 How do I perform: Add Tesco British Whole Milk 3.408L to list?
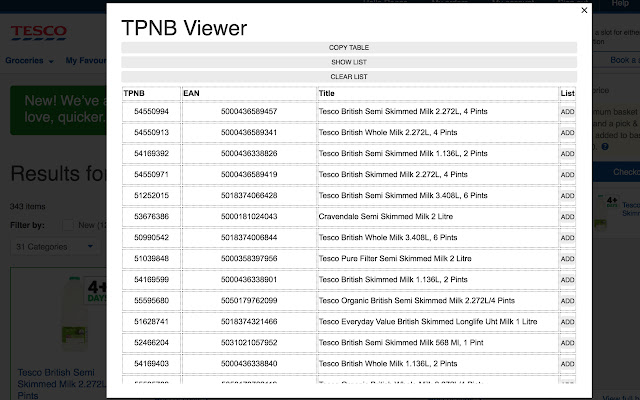tap(567, 238)
